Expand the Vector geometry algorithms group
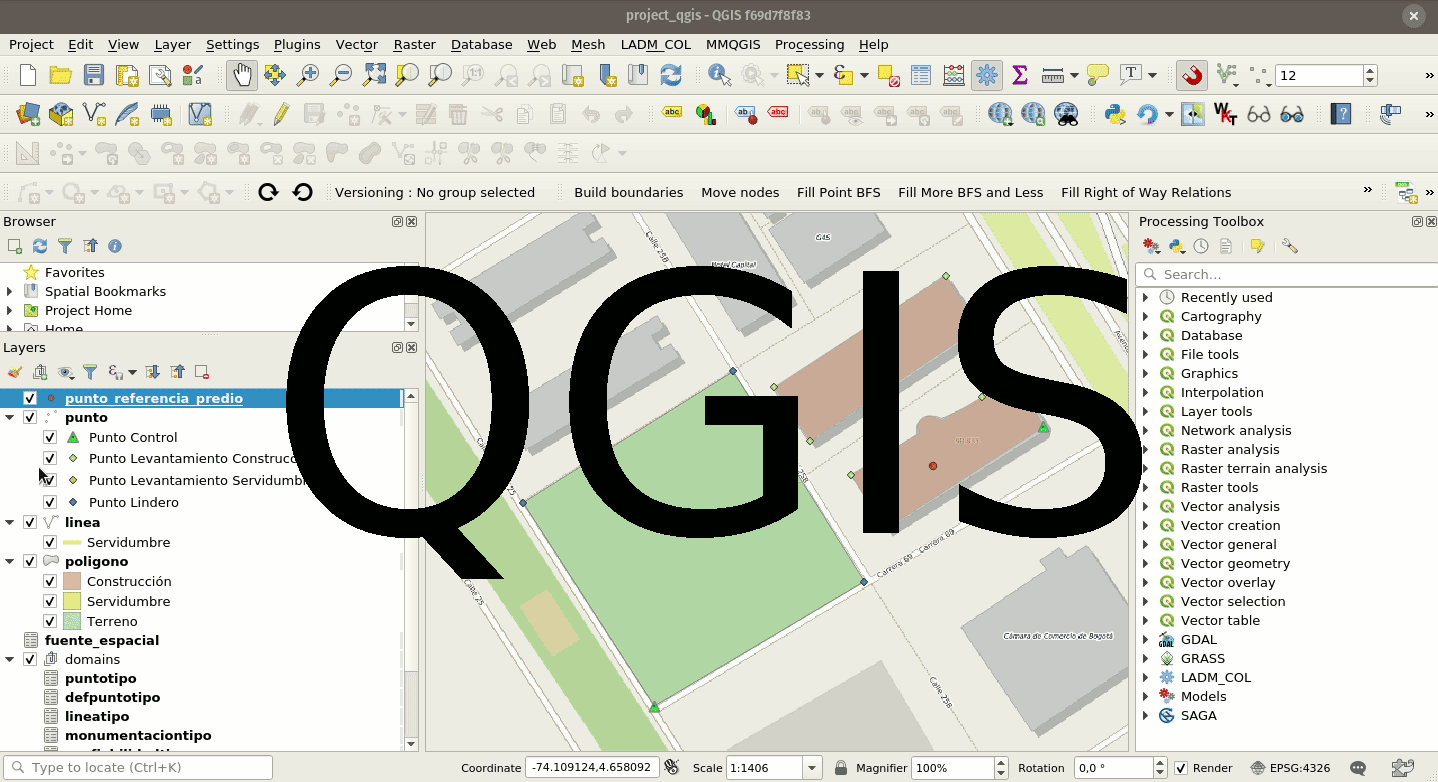The height and width of the screenshot is (782, 1438). [1146, 563]
